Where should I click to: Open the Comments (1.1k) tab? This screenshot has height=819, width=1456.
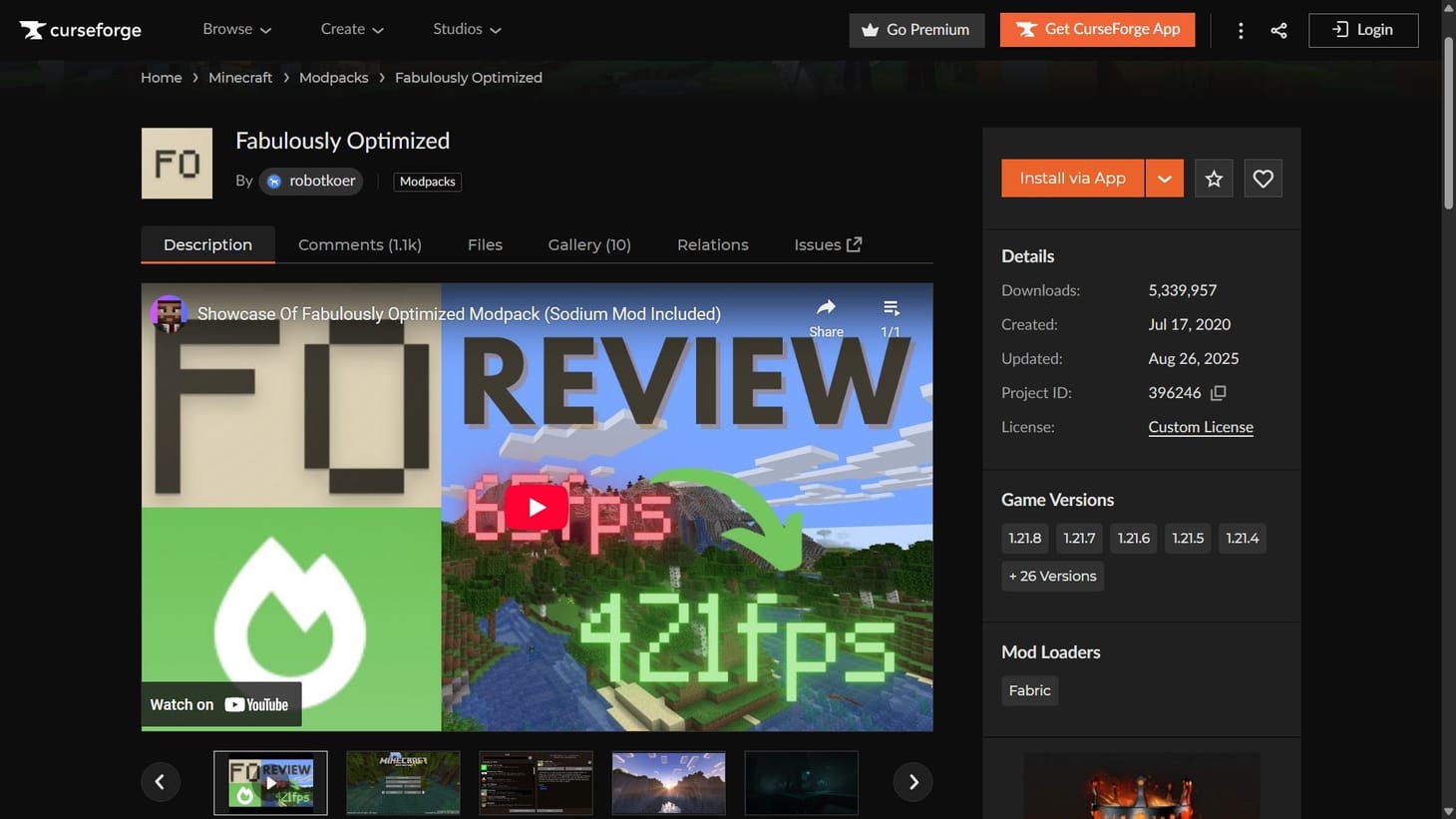pyautogui.click(x=359, y=244)
